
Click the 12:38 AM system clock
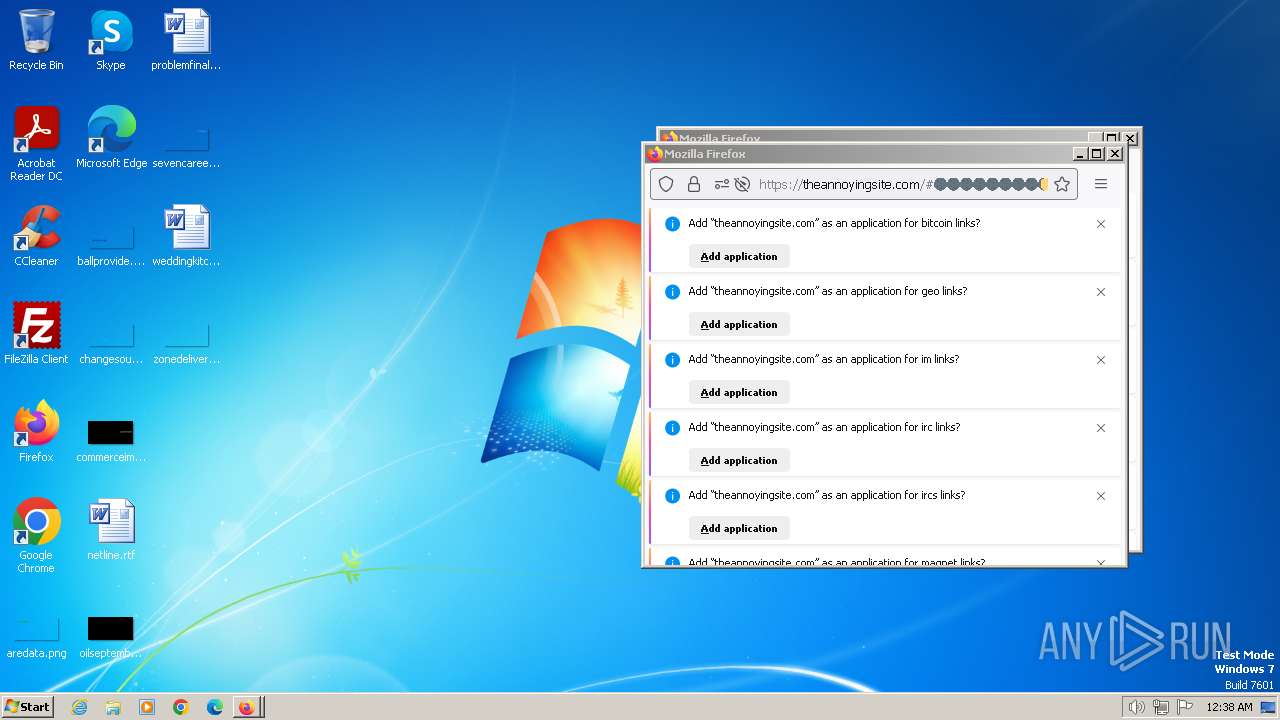pyautogui.click(x=1229, y=707)
